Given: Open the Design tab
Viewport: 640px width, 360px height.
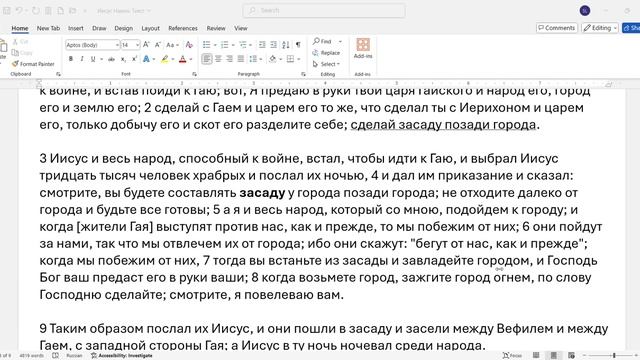Looking at the screenshot, I should [x=124, y=28].
